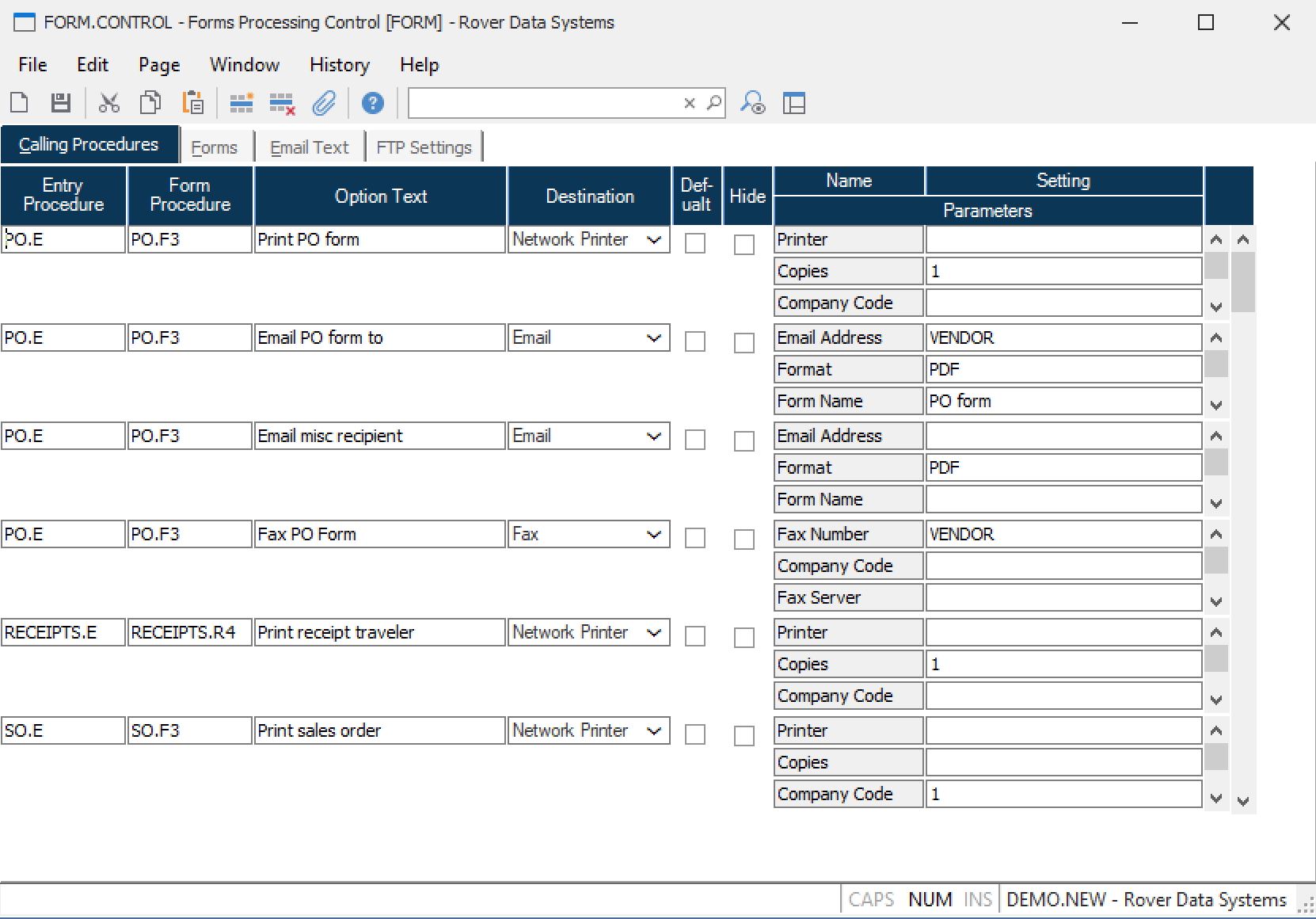Enable Hide checkbox for Email PO form to
The width and height of the screenshot is (1316, 919).
point(744,342)
